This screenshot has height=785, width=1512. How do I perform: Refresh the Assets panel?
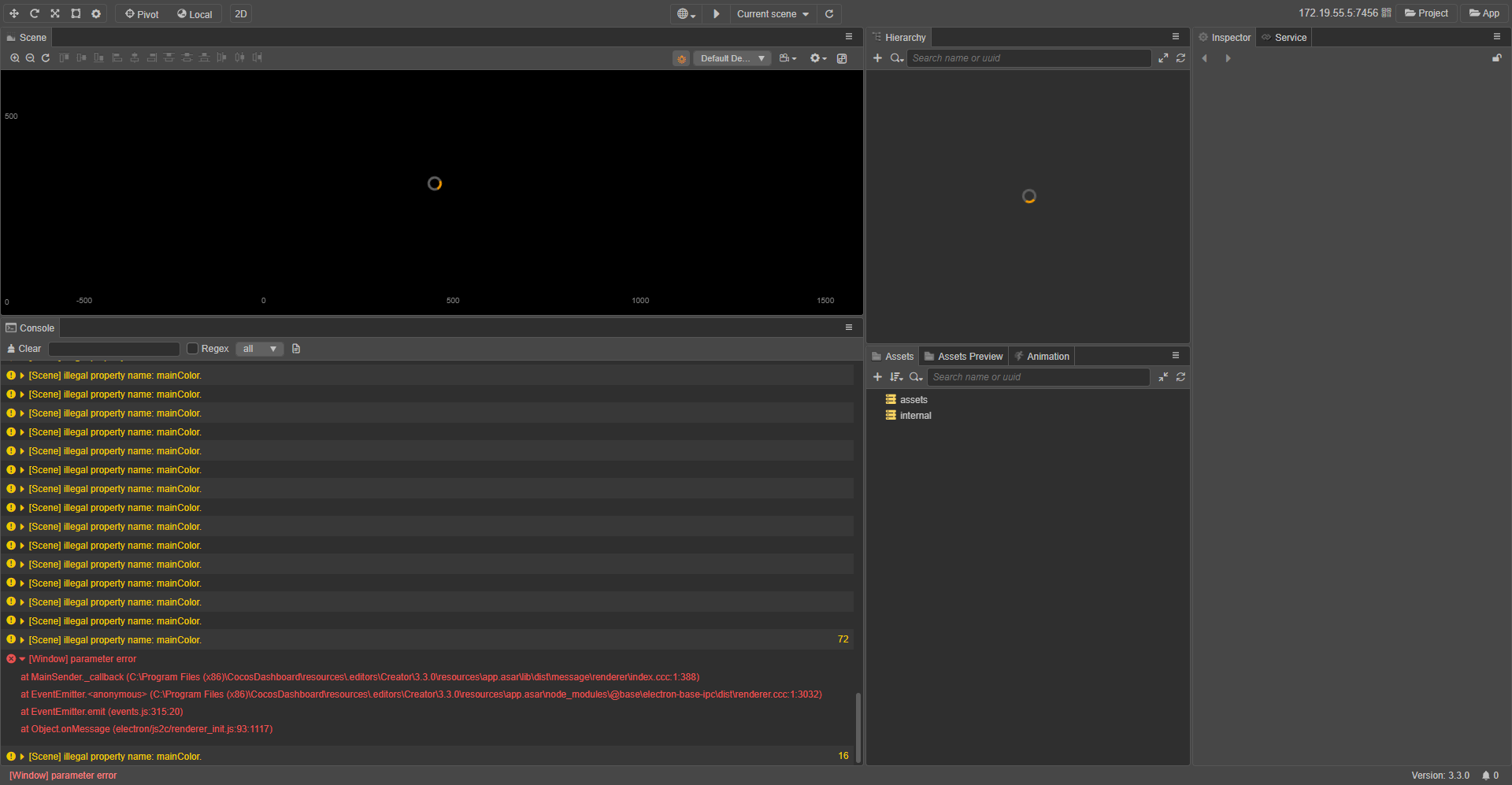[1180, 376]
